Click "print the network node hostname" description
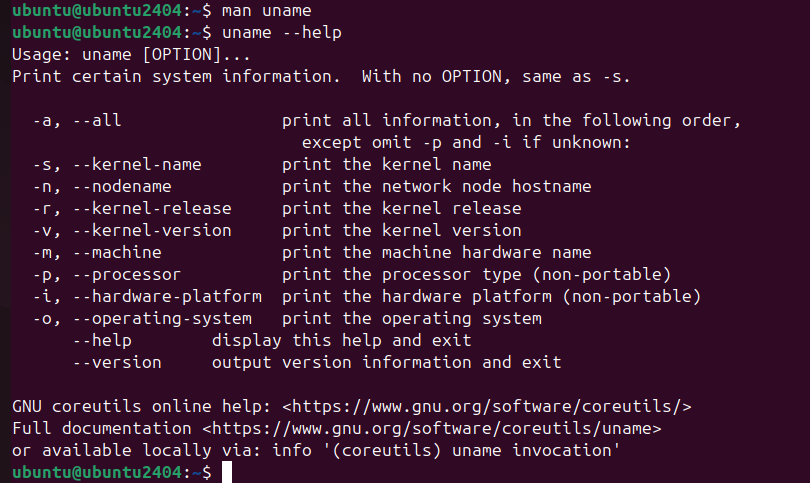 point(436,187)
